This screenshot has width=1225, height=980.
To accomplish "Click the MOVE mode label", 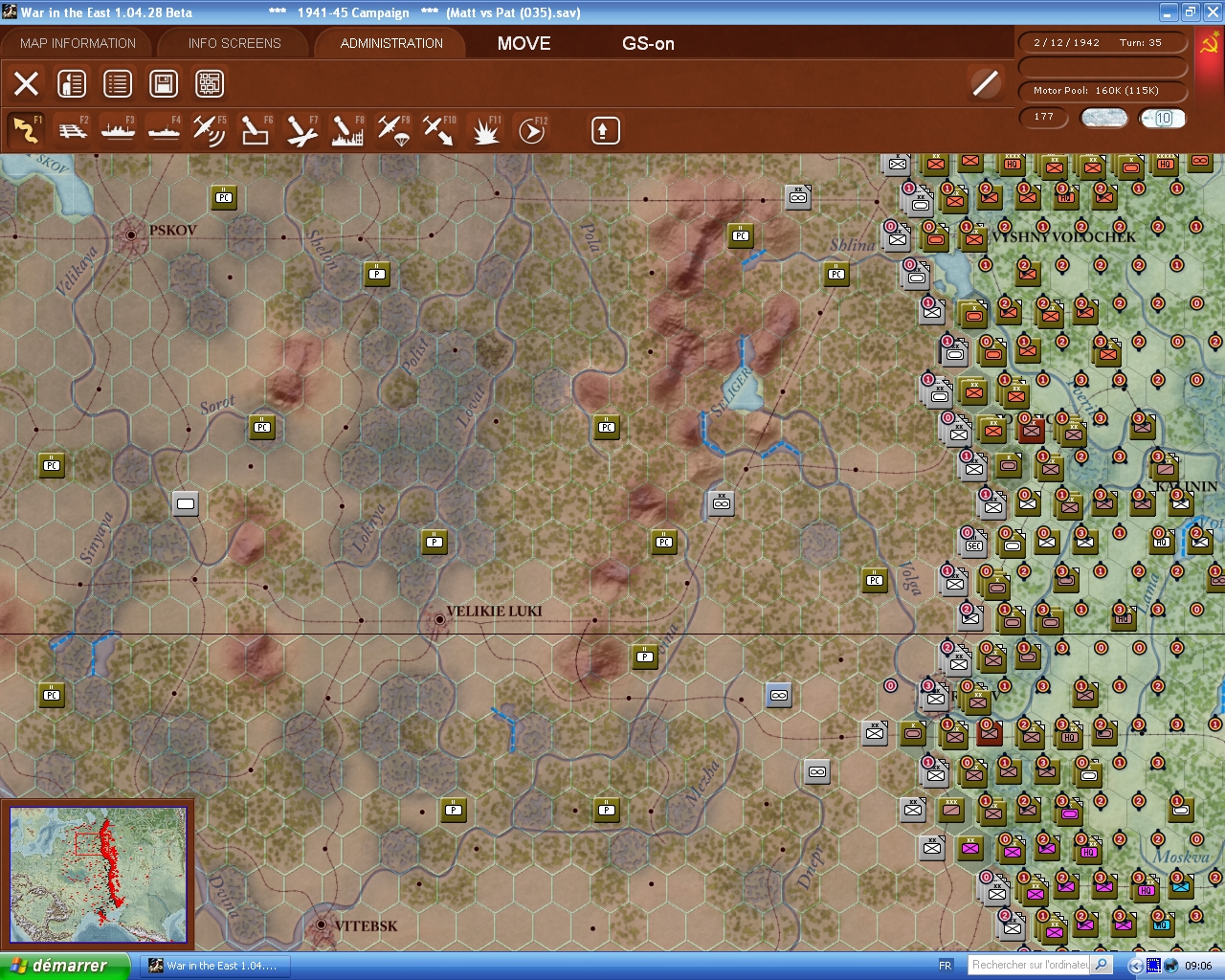I will click(524, 43).
